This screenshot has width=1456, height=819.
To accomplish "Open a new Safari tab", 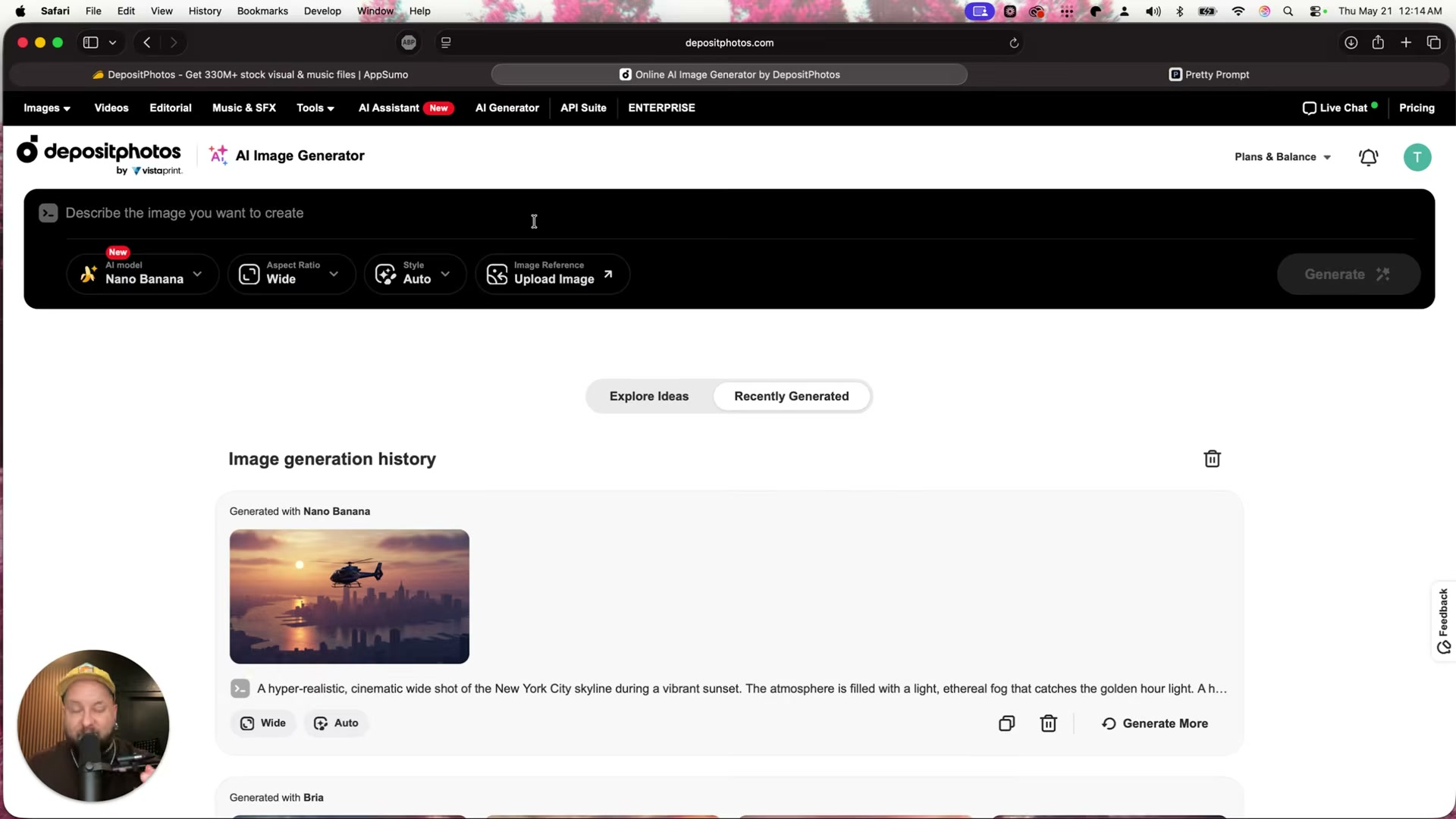I will (x=1406, y=42).
